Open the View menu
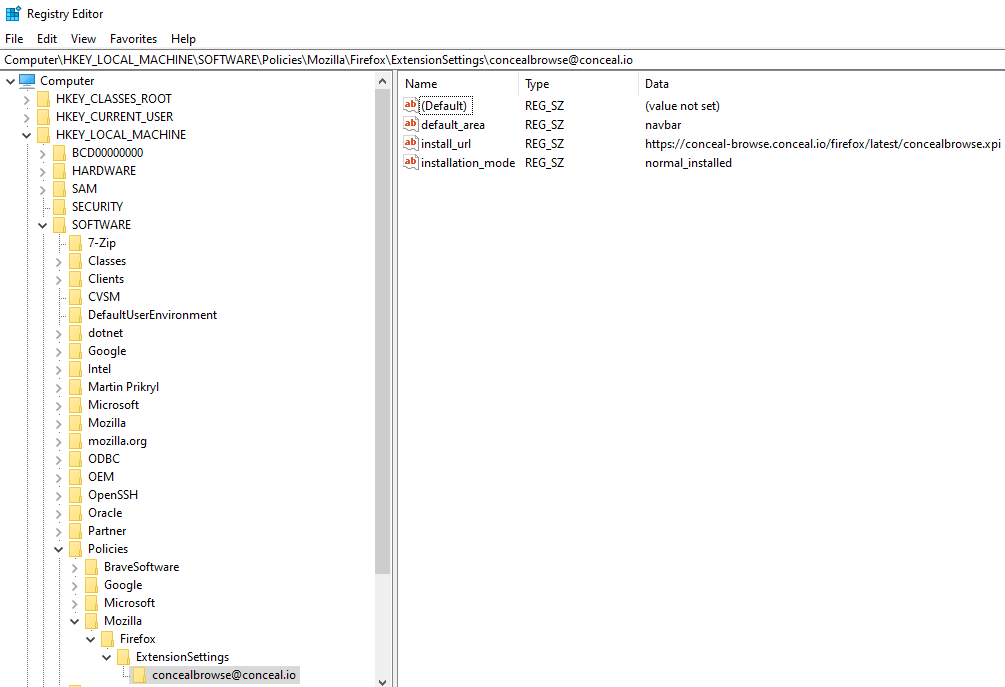1005x687 pixels. pos(83,38)
